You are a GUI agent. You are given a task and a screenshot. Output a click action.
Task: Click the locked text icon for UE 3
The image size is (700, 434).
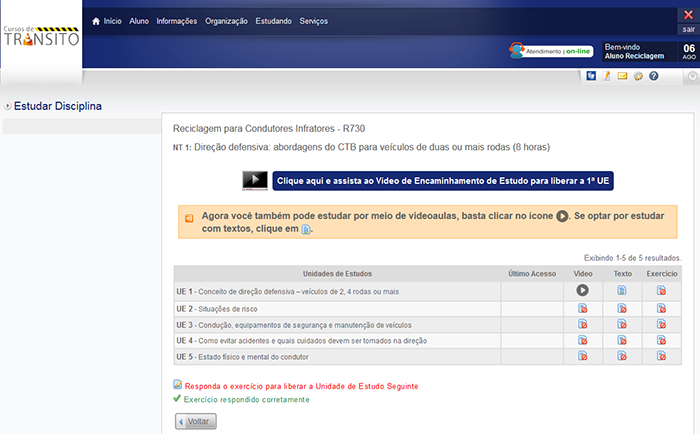[622, 325]
